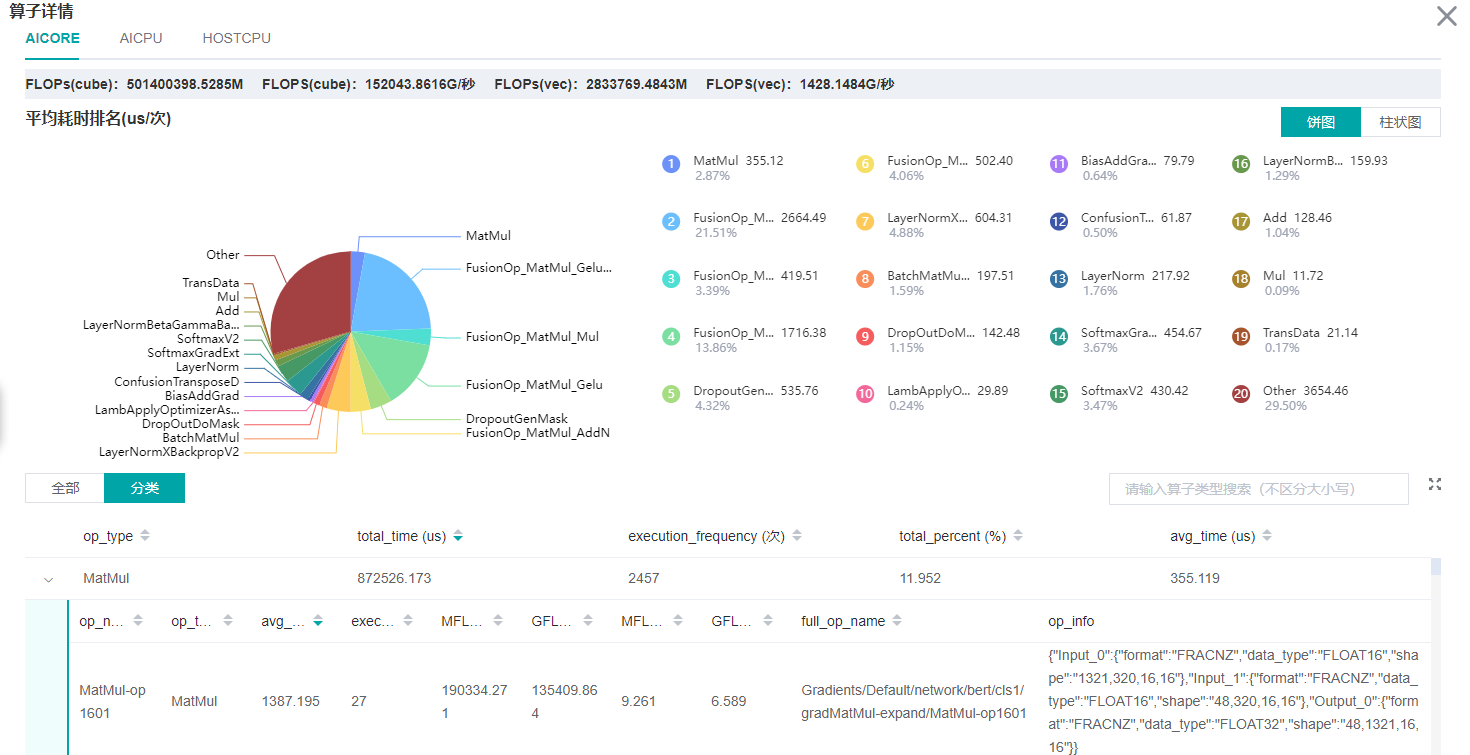Close the operator details panel

click(x=1446, y=16)
